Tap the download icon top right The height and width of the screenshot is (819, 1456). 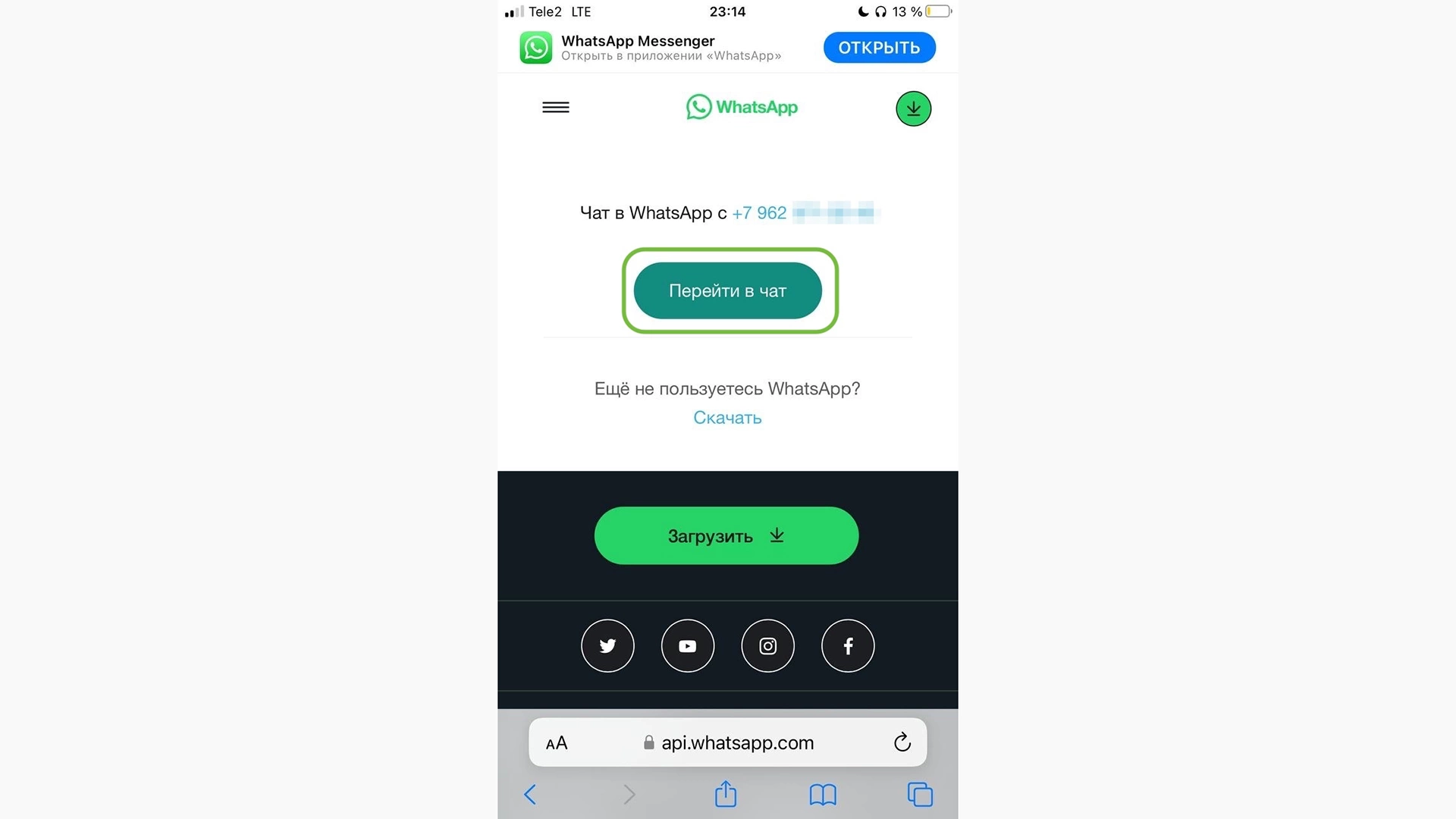coord(912,108)
